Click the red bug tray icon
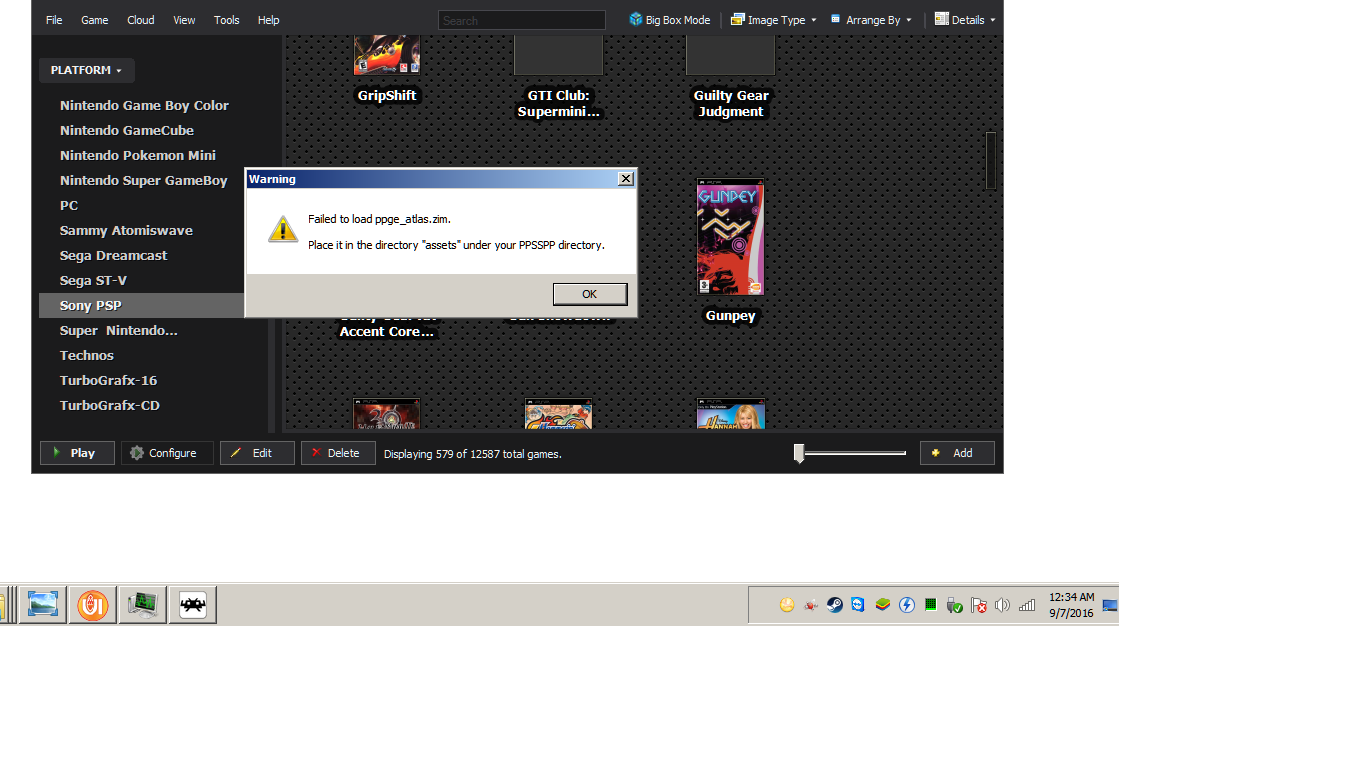The image size is (1366, 768). pyautogui.click(x=811, y=605)
